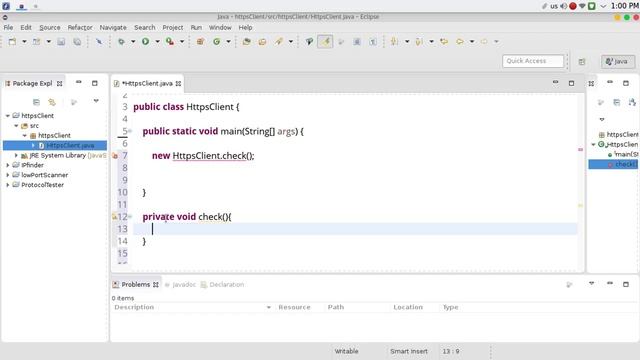Viewport: 640px width, 360px height.
Task: Click the Save toolbar icon
Action: 61,42
